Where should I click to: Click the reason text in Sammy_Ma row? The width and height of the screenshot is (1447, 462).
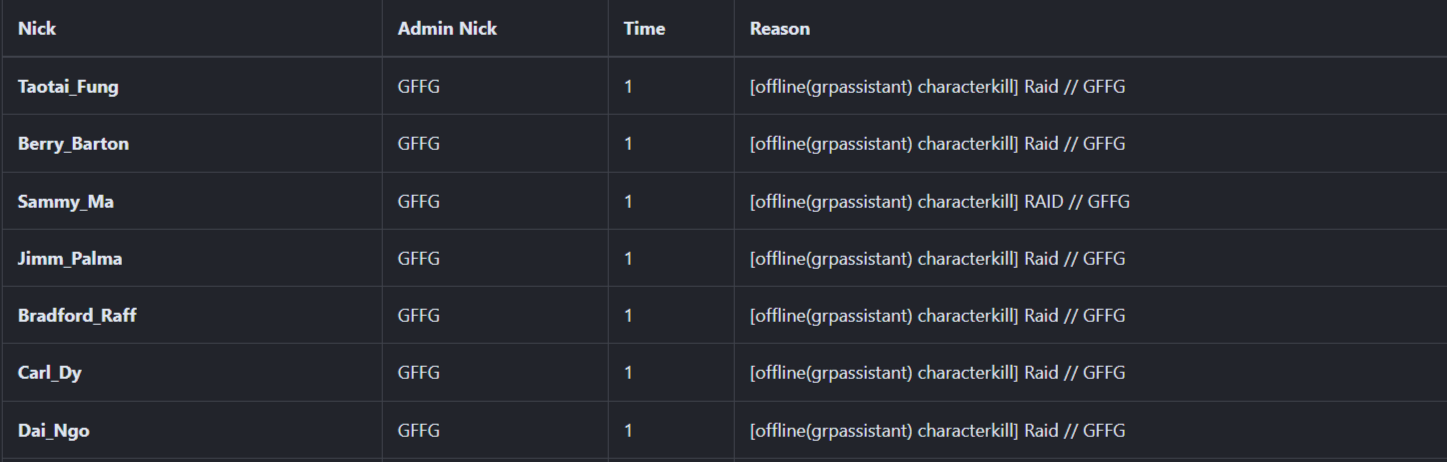939,202
